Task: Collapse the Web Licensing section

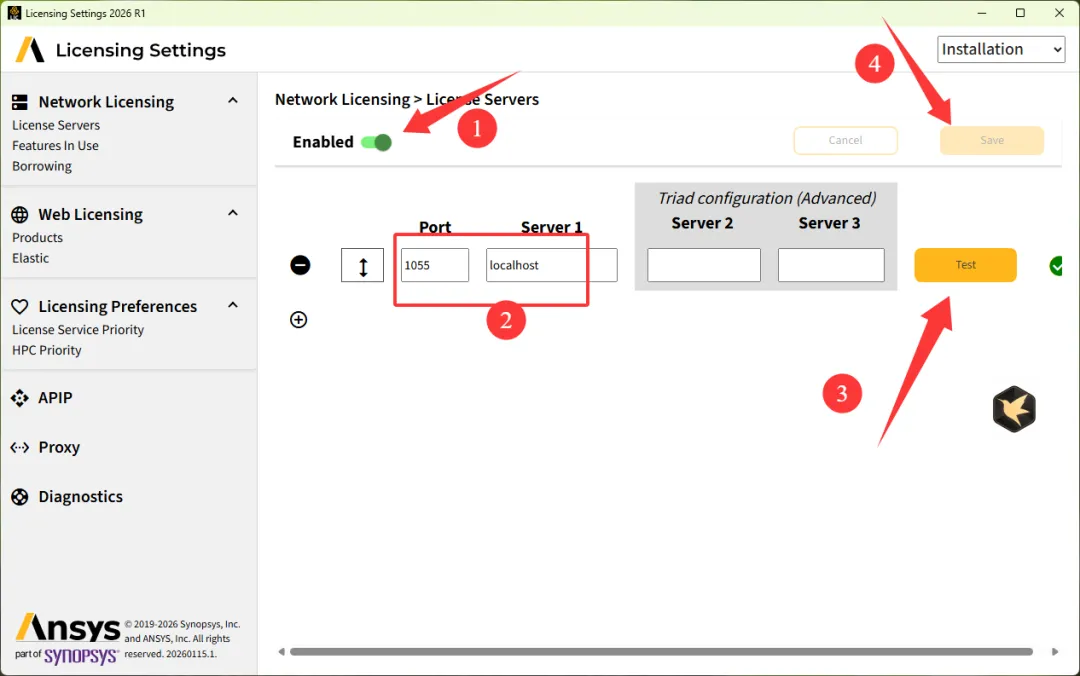Action: point(233,213)
